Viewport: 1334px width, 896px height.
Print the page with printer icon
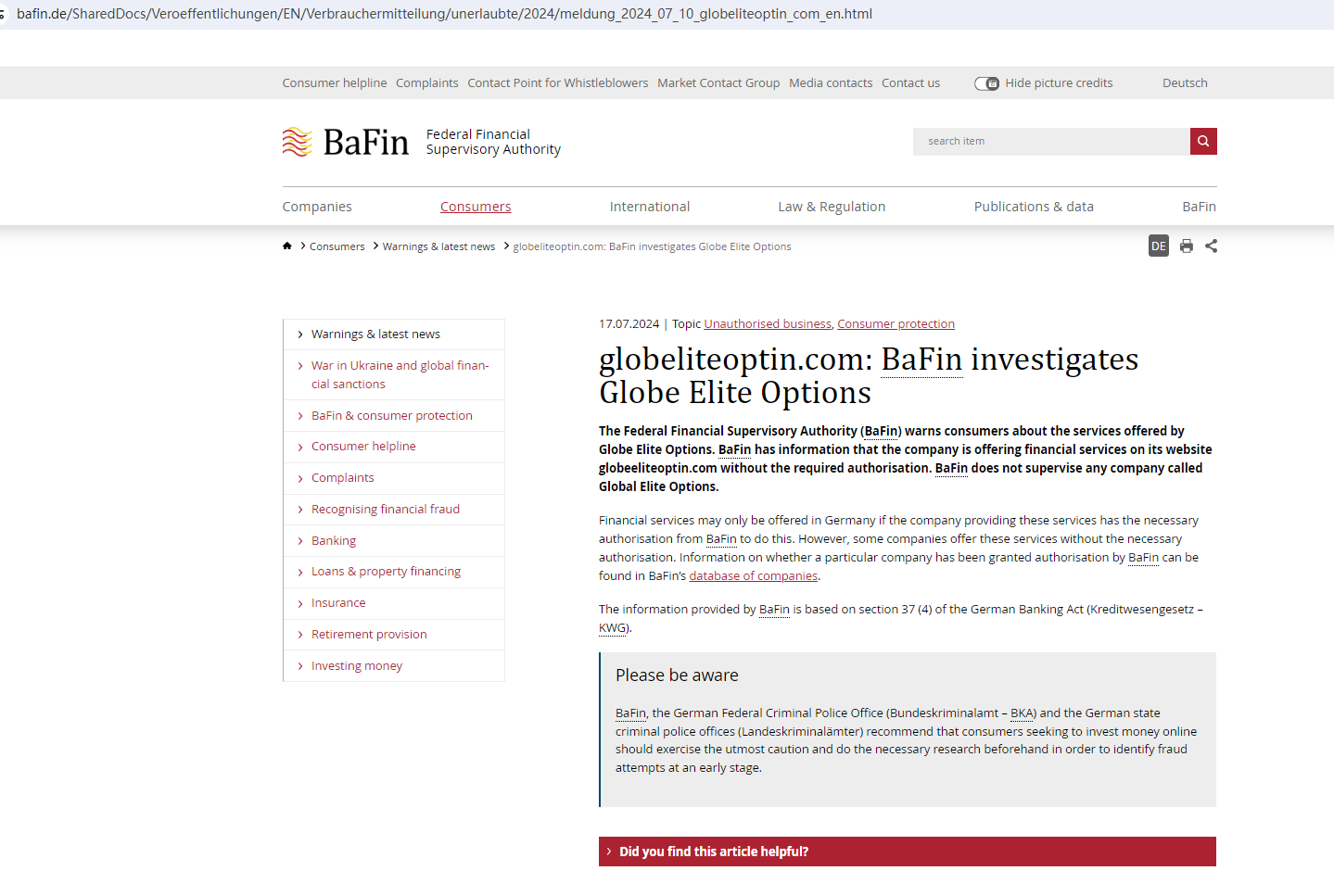[x=1187, y=246]
